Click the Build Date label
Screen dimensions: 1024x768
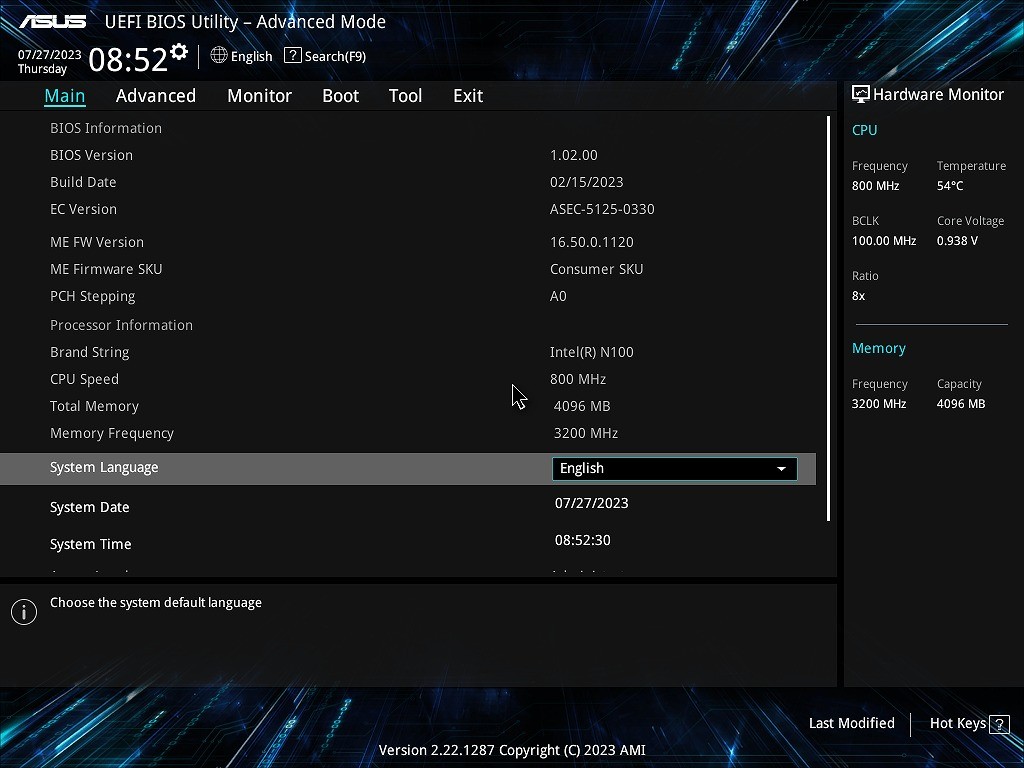[x=83, y=182]
